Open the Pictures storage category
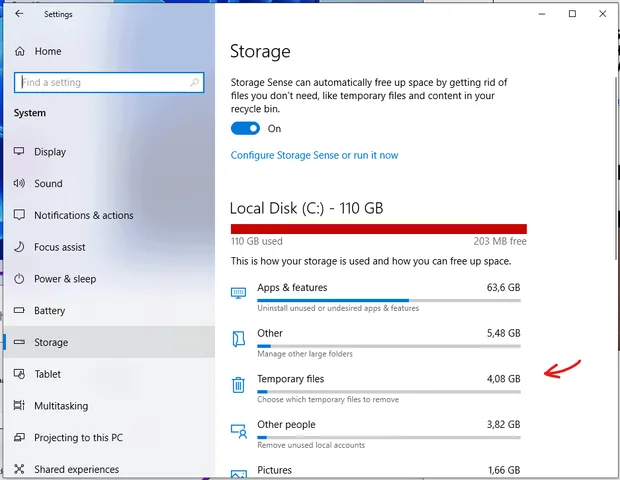This screenshot has width=620, height=480. tap(376, 471)
